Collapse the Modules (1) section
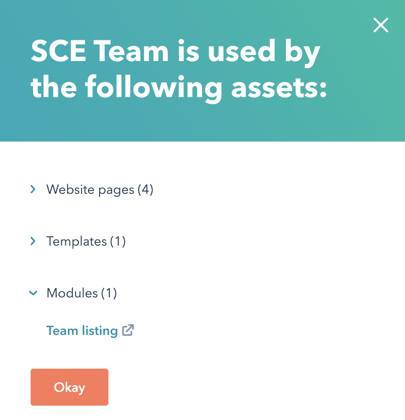This screenshot has height=420, width=405. click(73, 293)
